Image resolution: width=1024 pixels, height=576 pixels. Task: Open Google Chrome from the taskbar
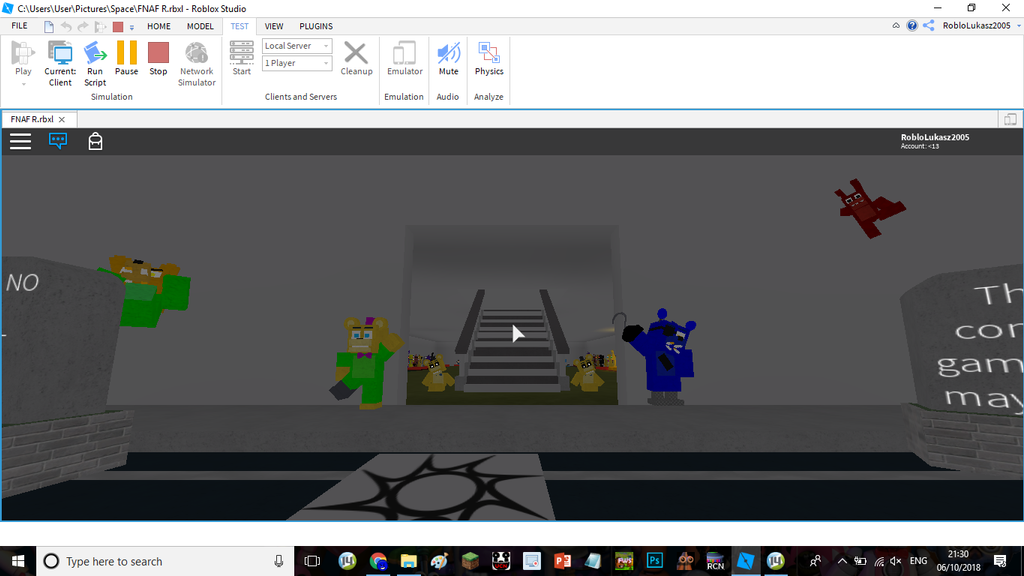point(378,561)
